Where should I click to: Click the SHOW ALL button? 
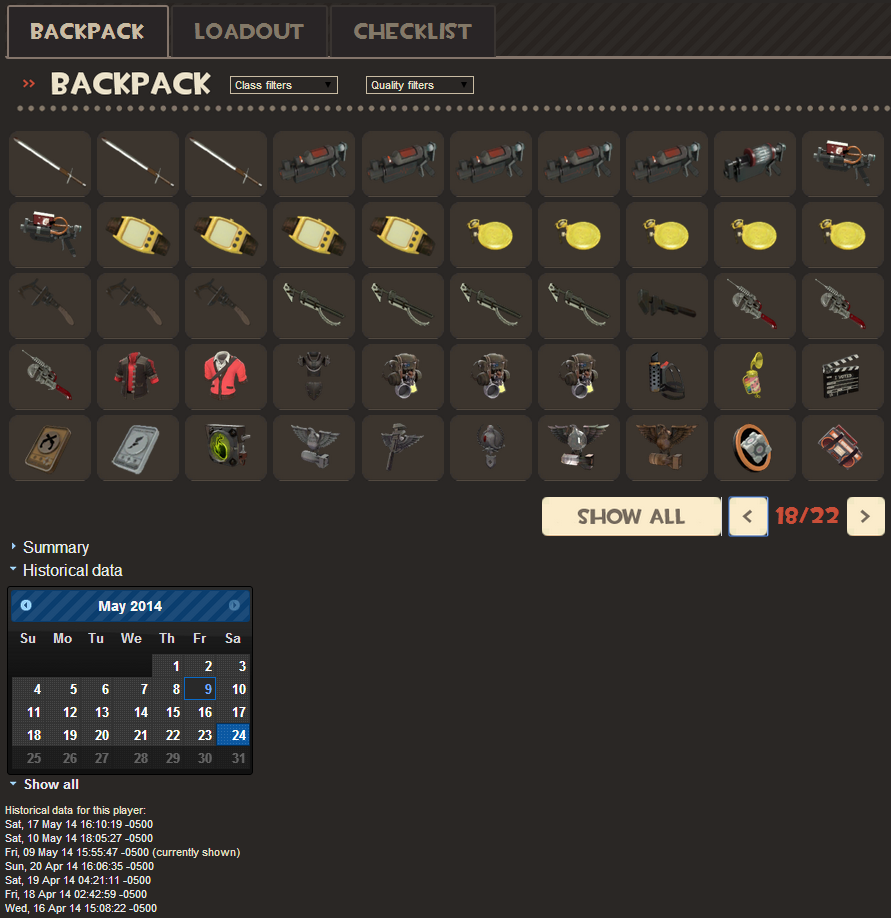[x=631, y=516]
